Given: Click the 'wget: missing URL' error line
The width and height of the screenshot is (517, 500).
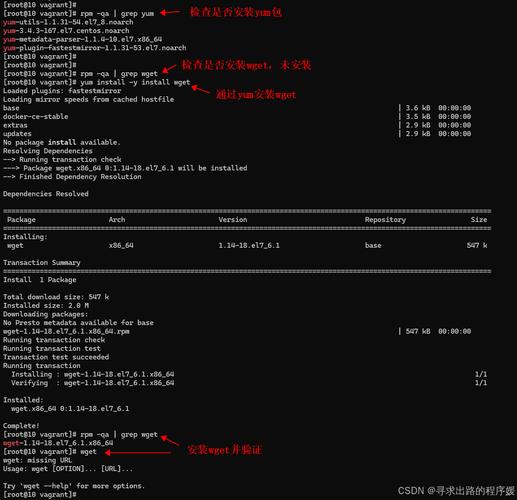Looking at the screenshot, I should pos(37,460).
